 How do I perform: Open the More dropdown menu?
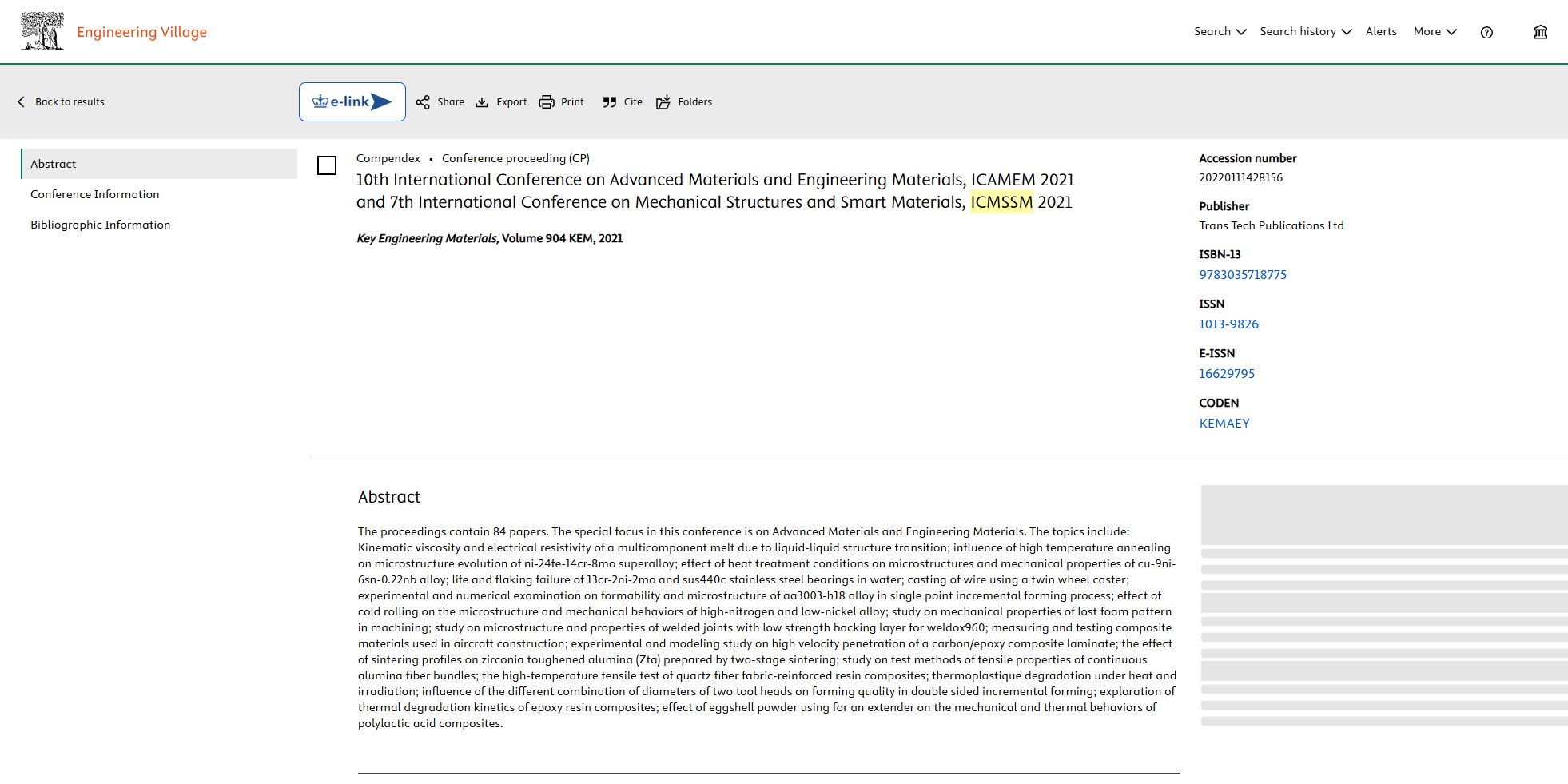[x=1435, y=32]
